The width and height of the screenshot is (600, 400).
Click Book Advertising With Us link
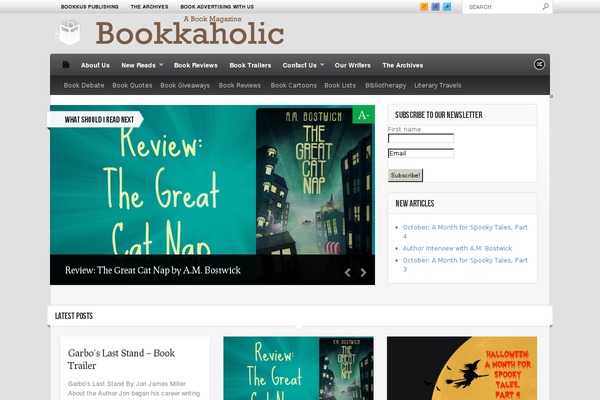(x=217, y=7)
